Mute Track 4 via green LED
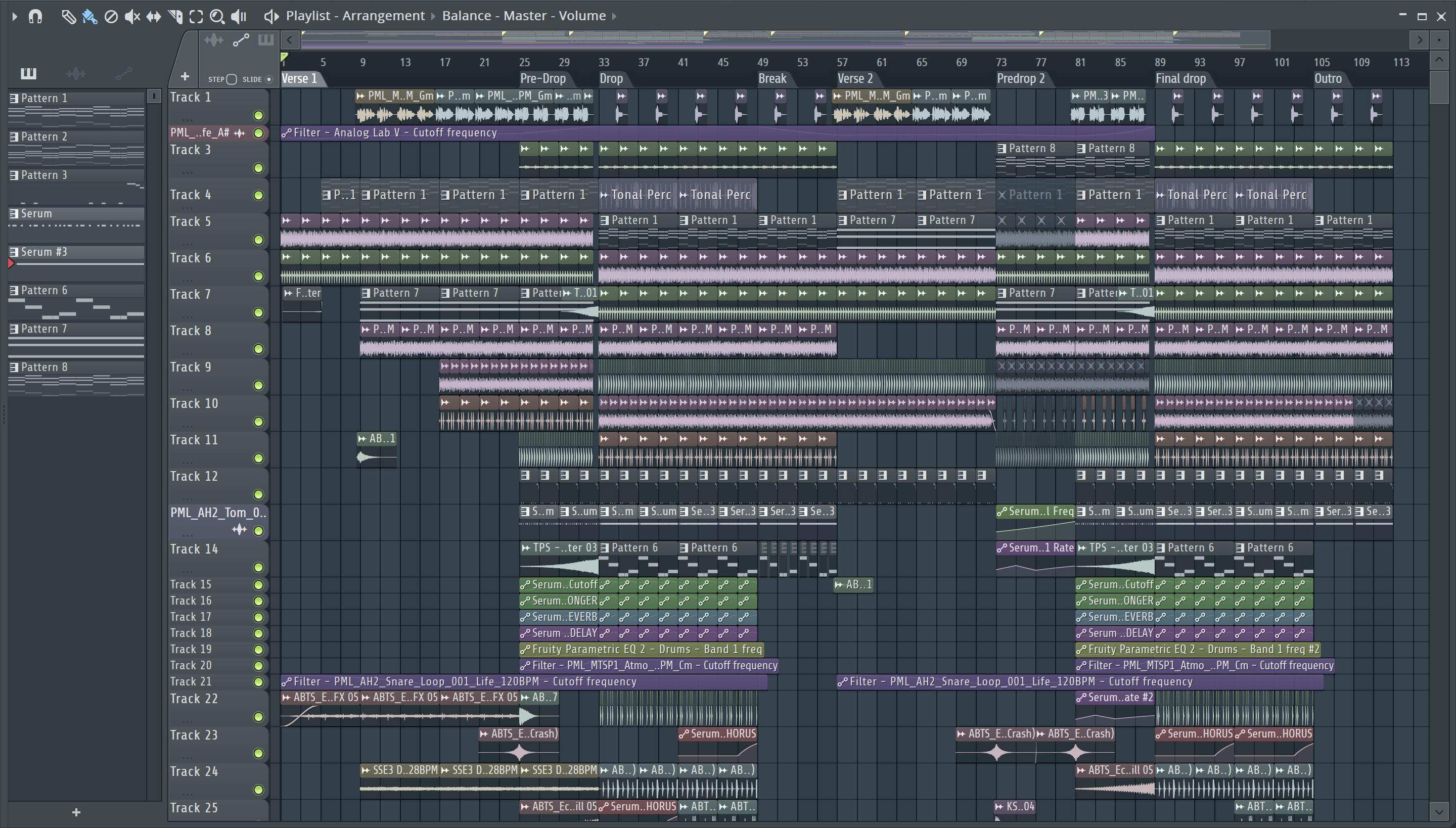 point(258,195)
